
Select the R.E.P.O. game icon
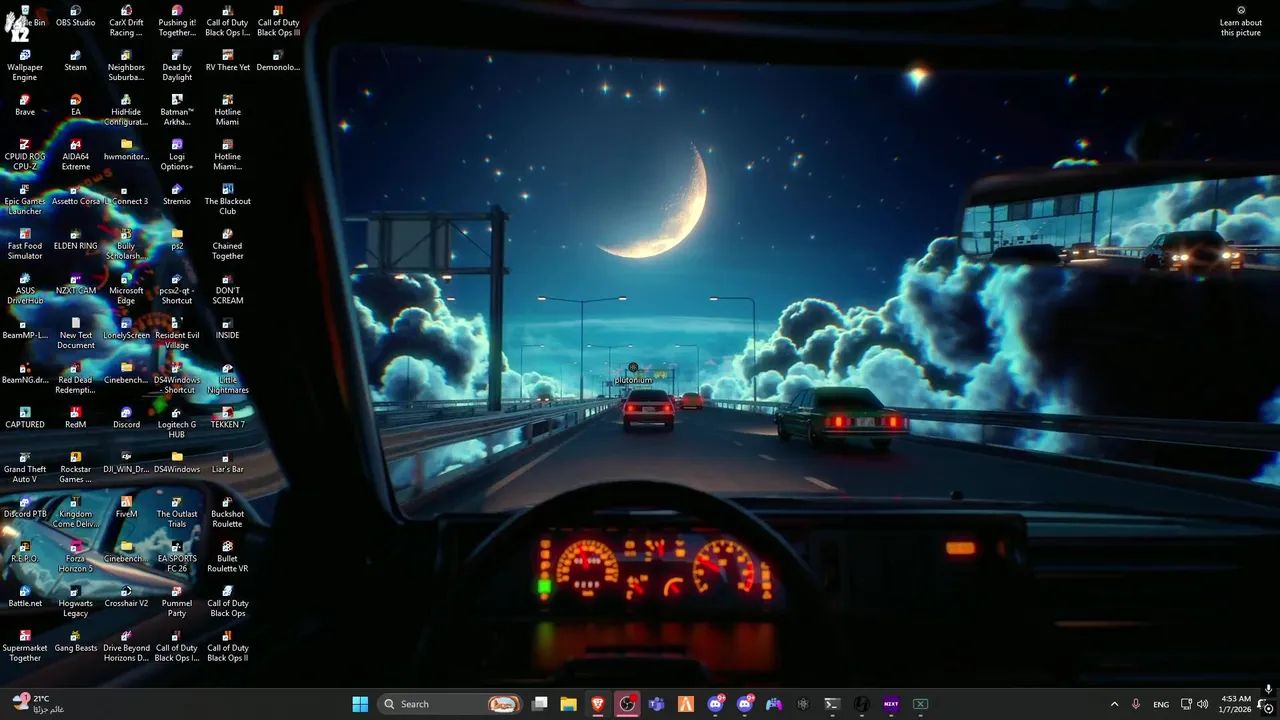point(25,552)
